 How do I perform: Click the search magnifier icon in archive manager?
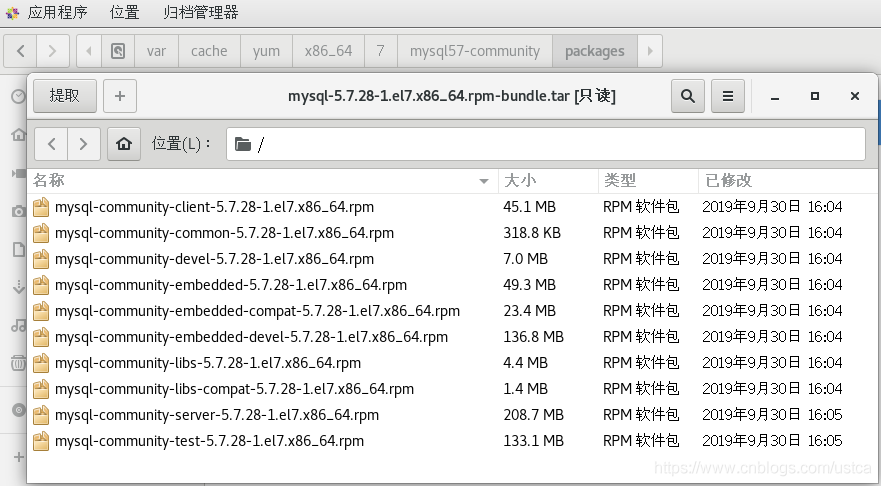[x=687, y=96]
